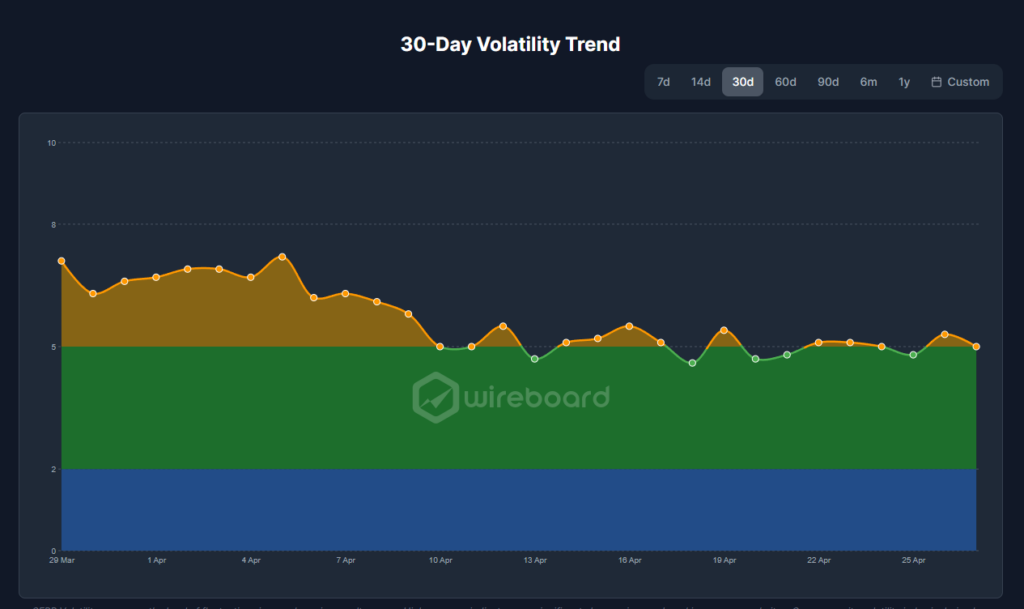This screenshot has width=1024, height=609.
Task: Select the 1 Apr data point
Action: click(x=156, y=277)
